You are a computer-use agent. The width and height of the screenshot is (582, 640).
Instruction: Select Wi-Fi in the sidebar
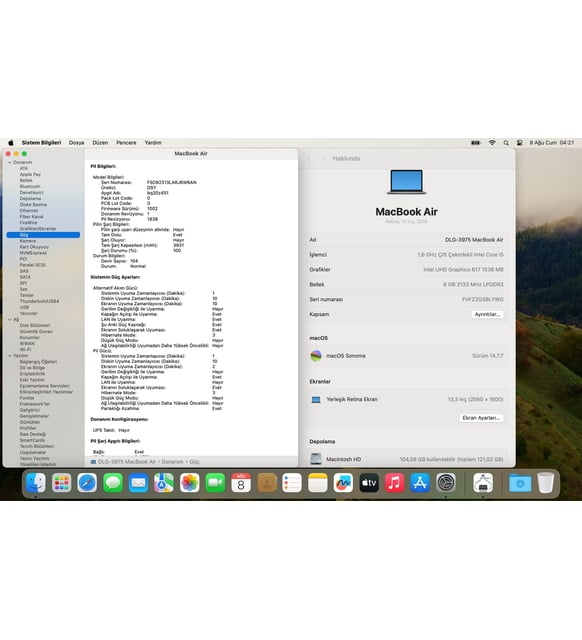25,350
